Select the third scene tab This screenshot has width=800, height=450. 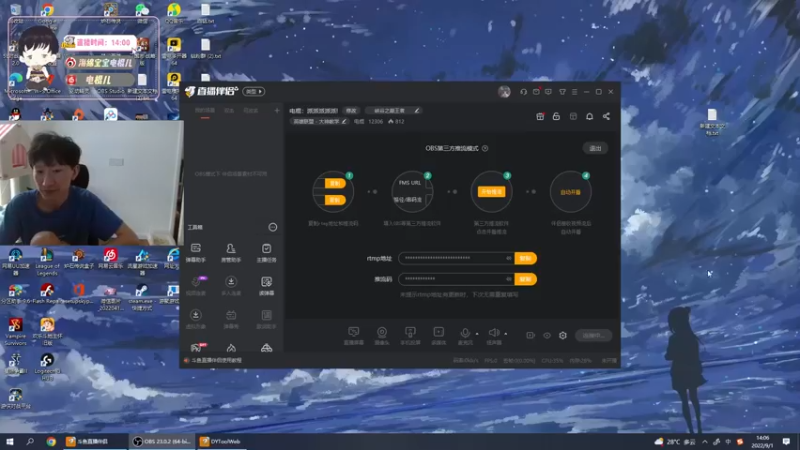coord(251,111)
